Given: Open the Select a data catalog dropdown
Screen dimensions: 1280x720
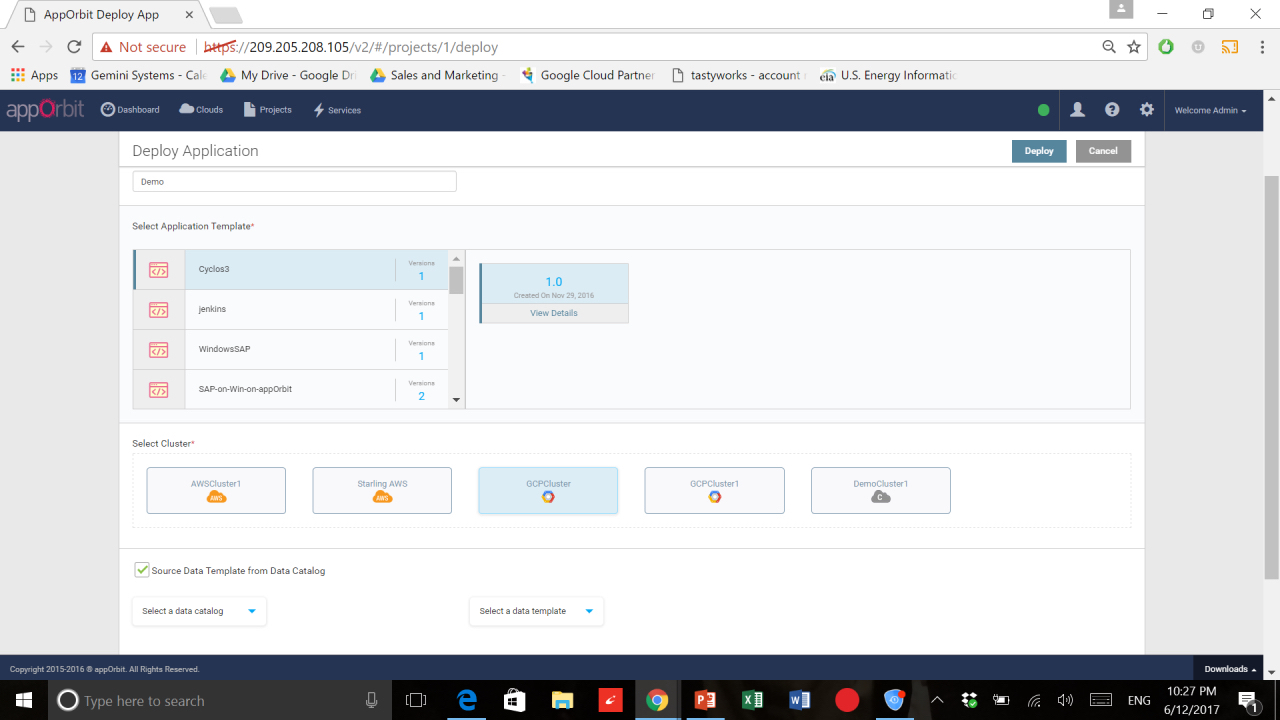Looking at the screenshot, I should pyautogui.click(x=199, y=611).
